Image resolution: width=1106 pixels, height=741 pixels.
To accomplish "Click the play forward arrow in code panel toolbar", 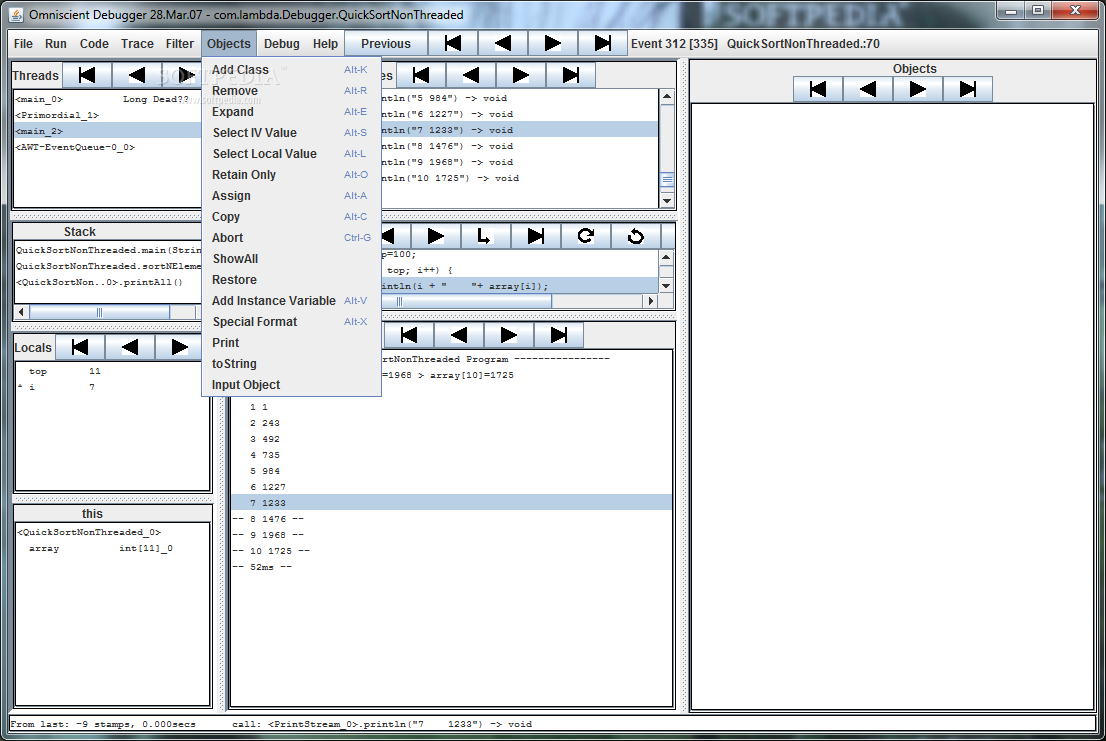I will point(436,236).
